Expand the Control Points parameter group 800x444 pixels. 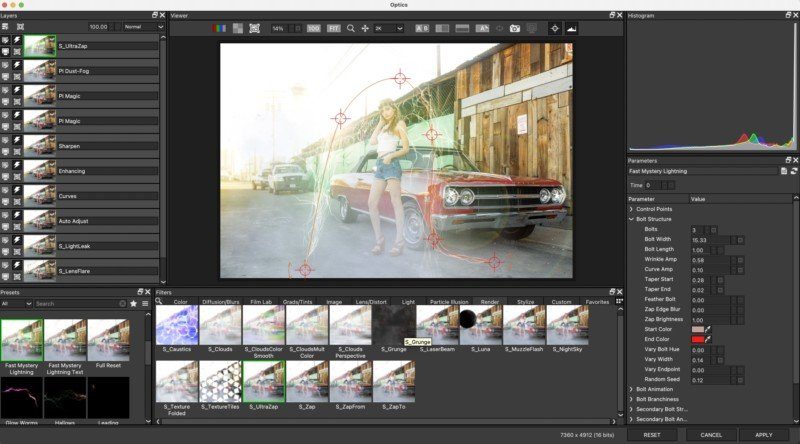pos(631,209)
